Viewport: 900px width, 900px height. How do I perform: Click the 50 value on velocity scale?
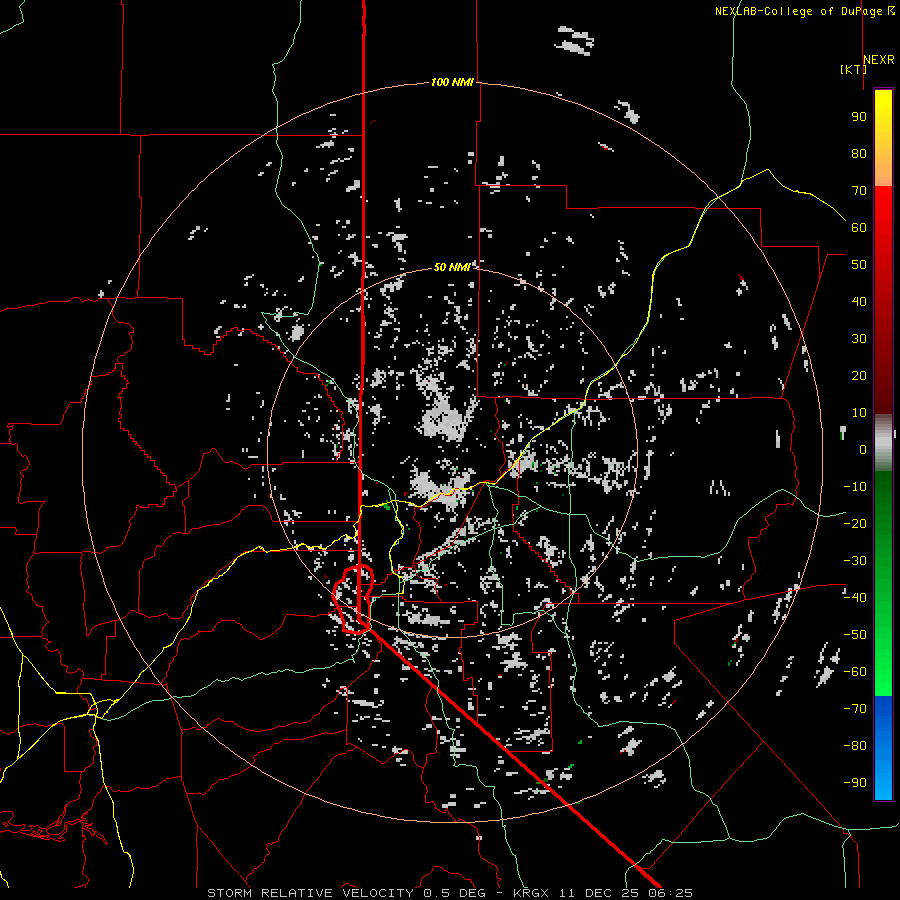tap(859, 265)
